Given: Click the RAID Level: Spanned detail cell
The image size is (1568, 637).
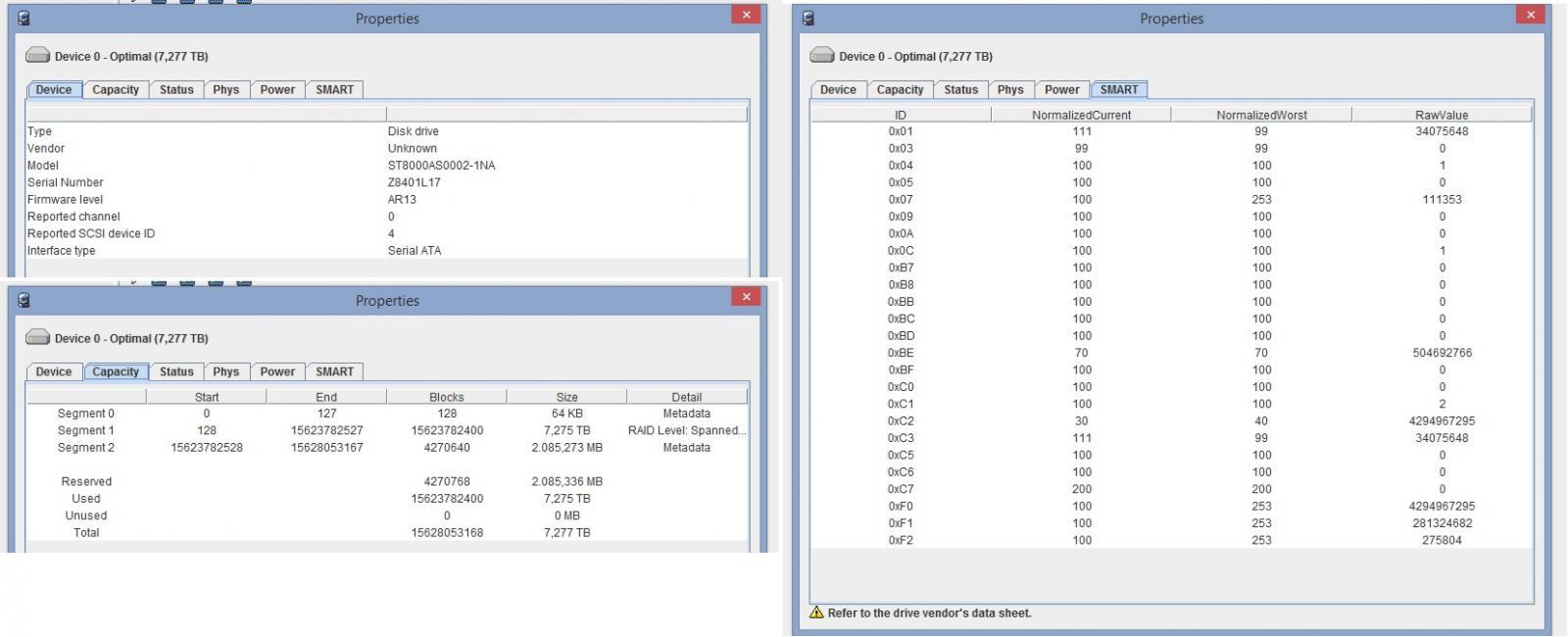Looking at the screenshot, I should point(686,430).
